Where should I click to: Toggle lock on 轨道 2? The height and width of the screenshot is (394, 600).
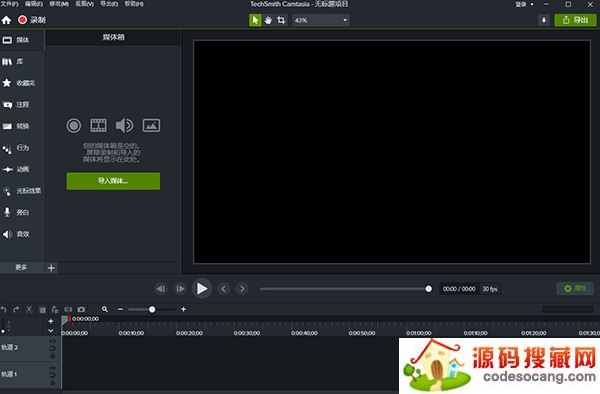(x=52, y=355)
